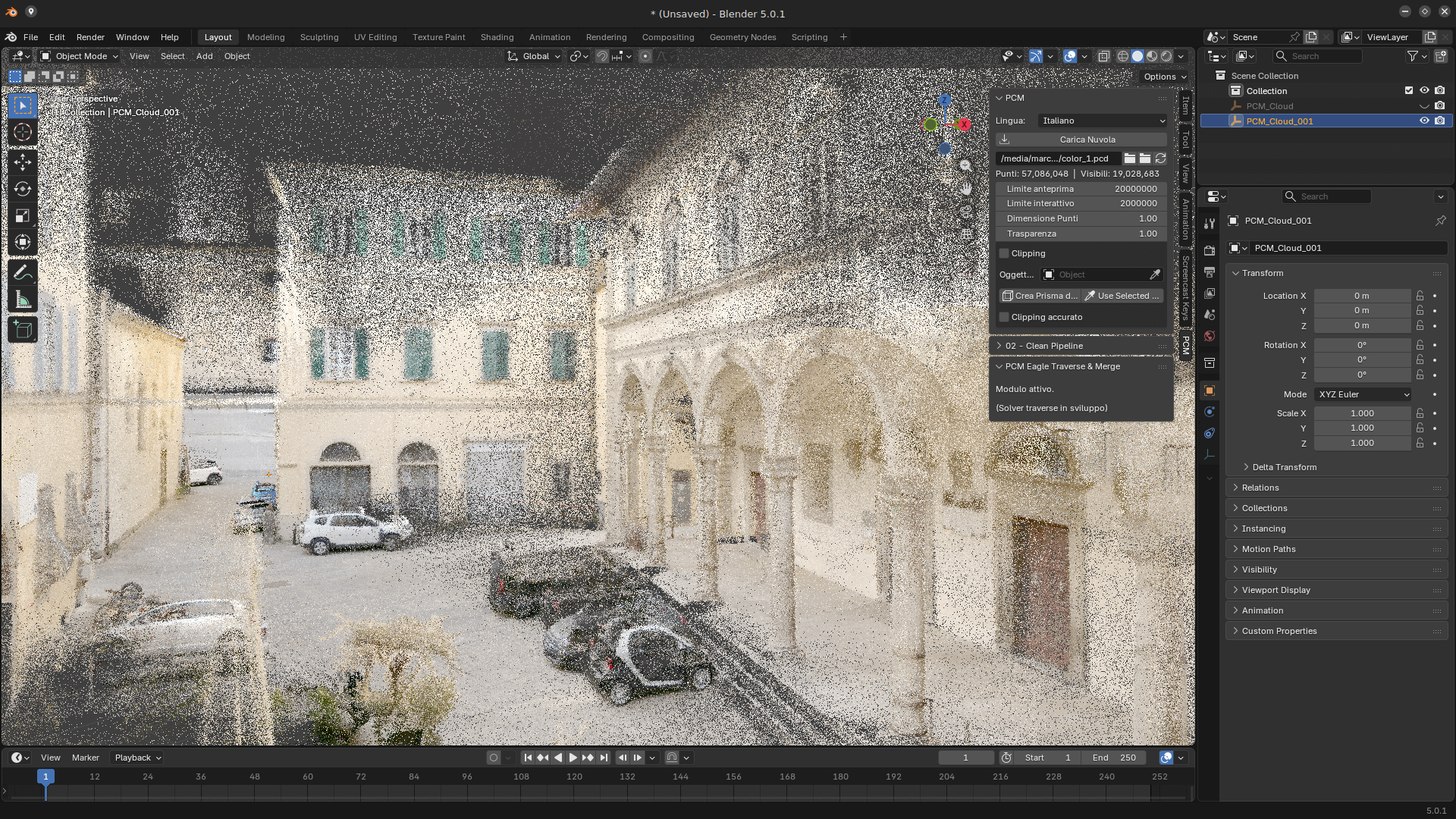Open the XYZ Euler rotation mode dropdown
The width and height of the screenshot is (1456, 819).
[1363, 394]
